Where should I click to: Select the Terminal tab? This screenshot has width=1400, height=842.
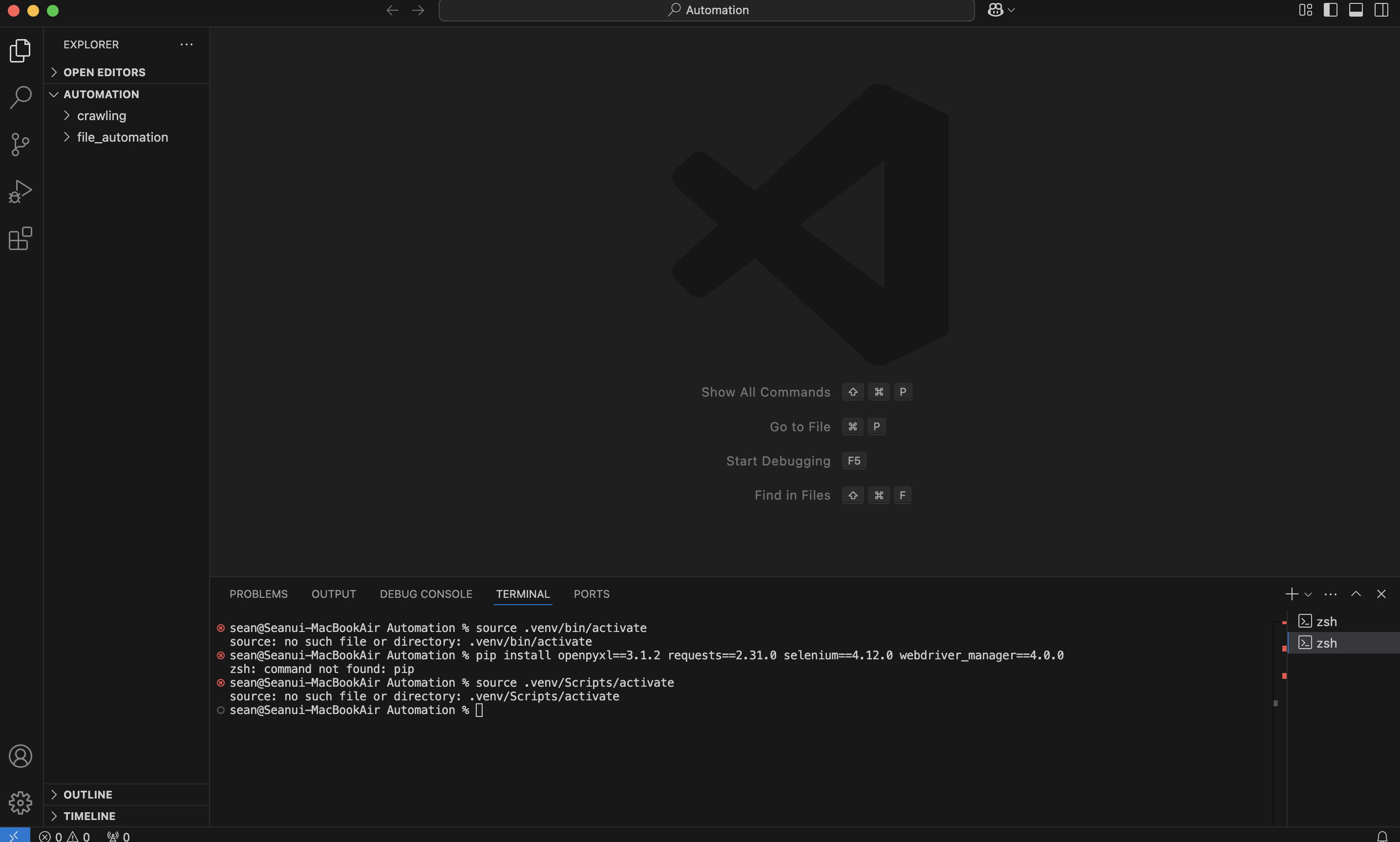tap(523, 594)
